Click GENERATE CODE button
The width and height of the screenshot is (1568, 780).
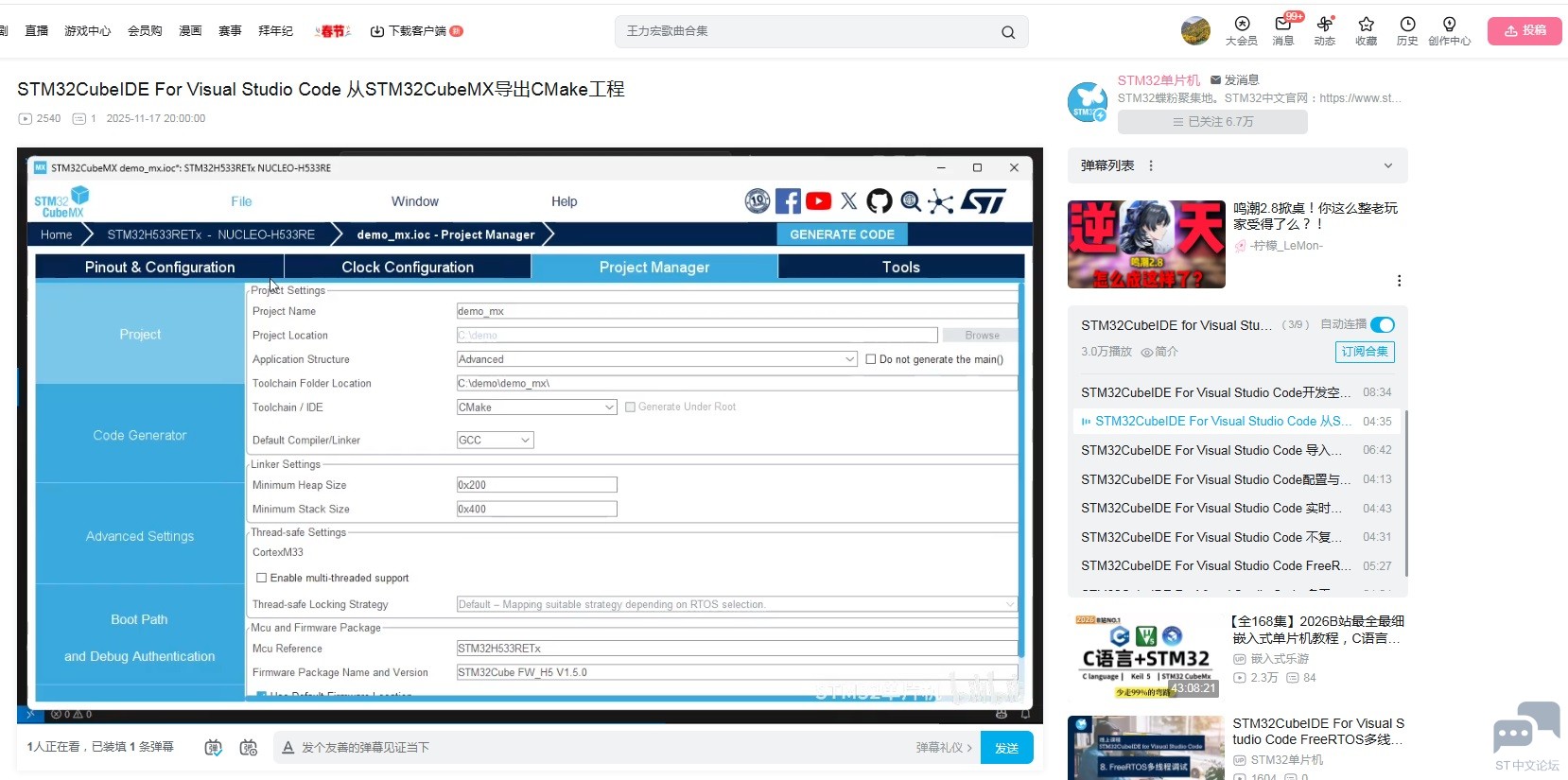tap(843, 234)
